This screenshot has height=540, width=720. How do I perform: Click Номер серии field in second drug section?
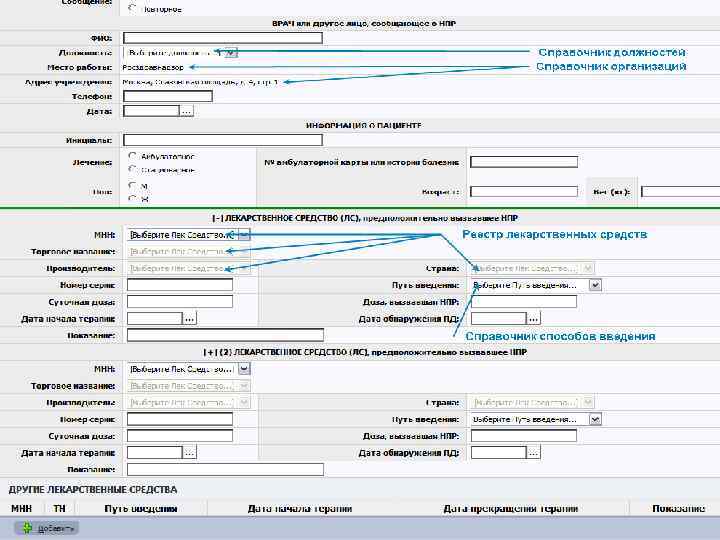(180, 419)
